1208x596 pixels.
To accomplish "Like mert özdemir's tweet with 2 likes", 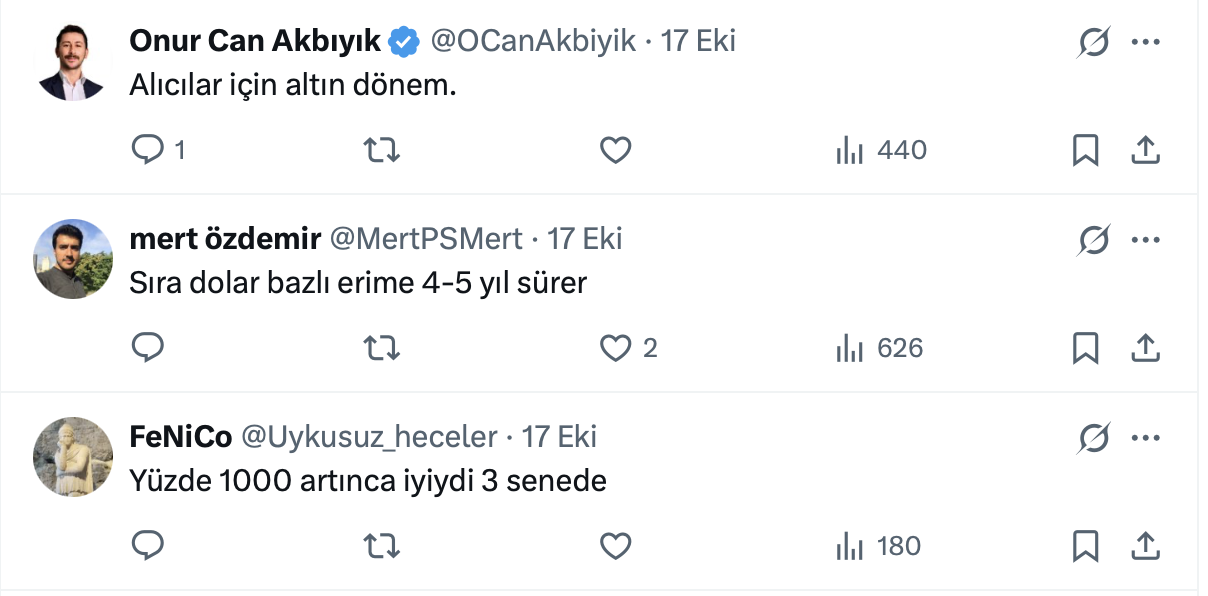I will pyautogui.click(x=615, y=348).
